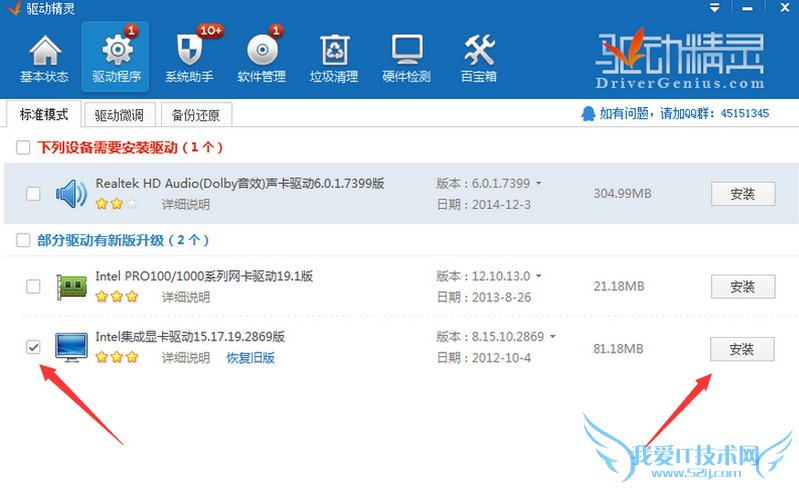
Task: Toggle the 下列设备需要安装驱动 checkbox
Action: pyautogui.click(x=23, y=148)
